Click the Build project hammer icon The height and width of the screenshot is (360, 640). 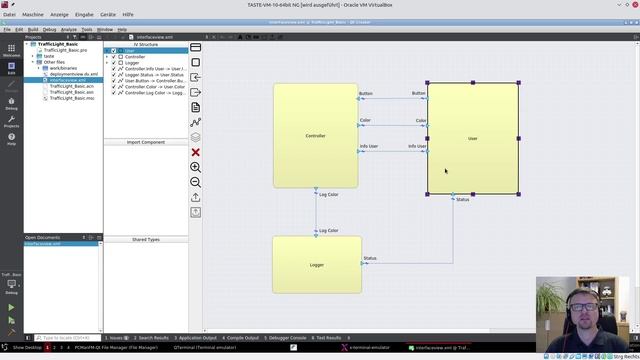click(x=11, y=332)
